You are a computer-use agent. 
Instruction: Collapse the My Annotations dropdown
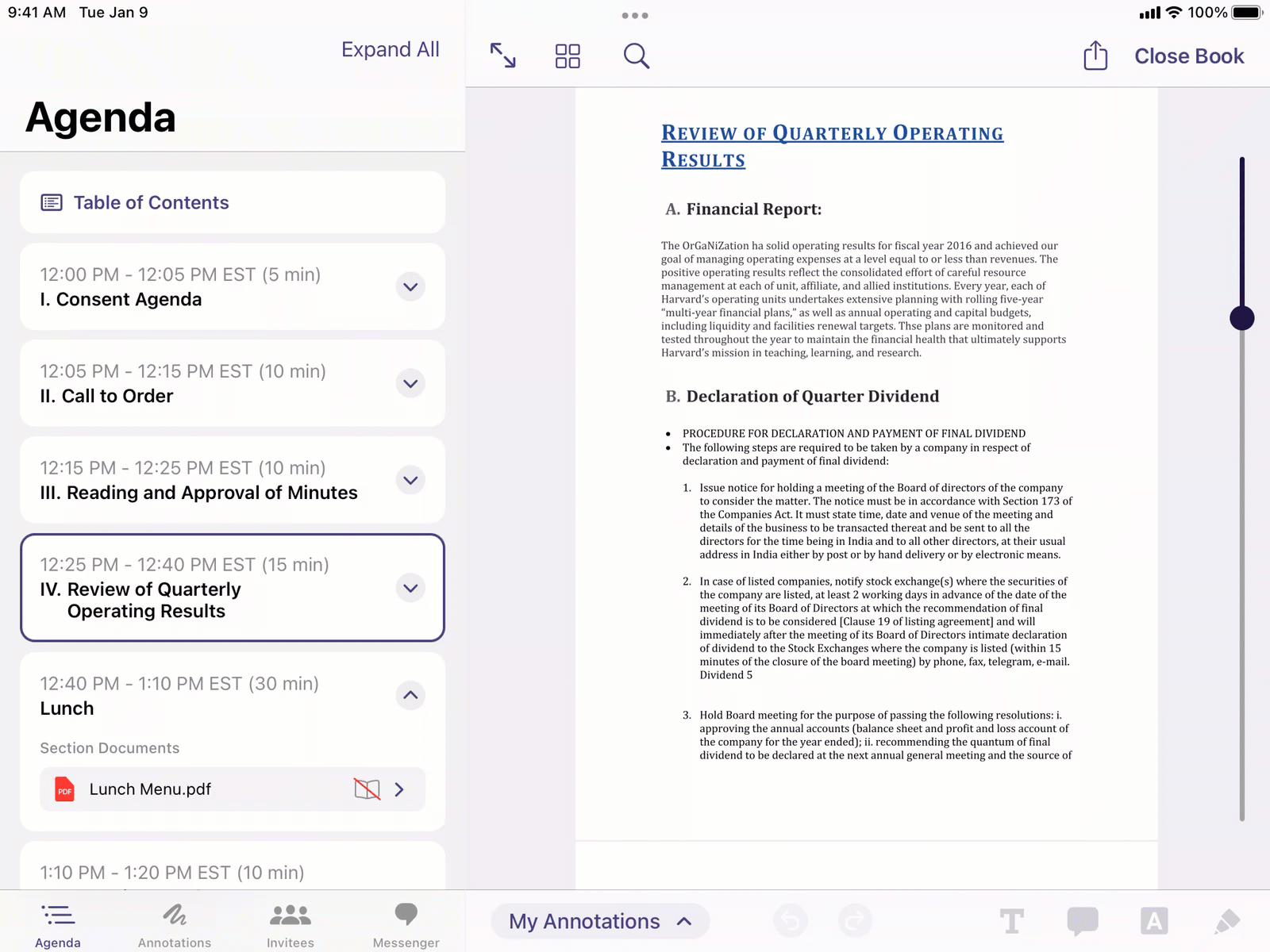click(683, 921)
